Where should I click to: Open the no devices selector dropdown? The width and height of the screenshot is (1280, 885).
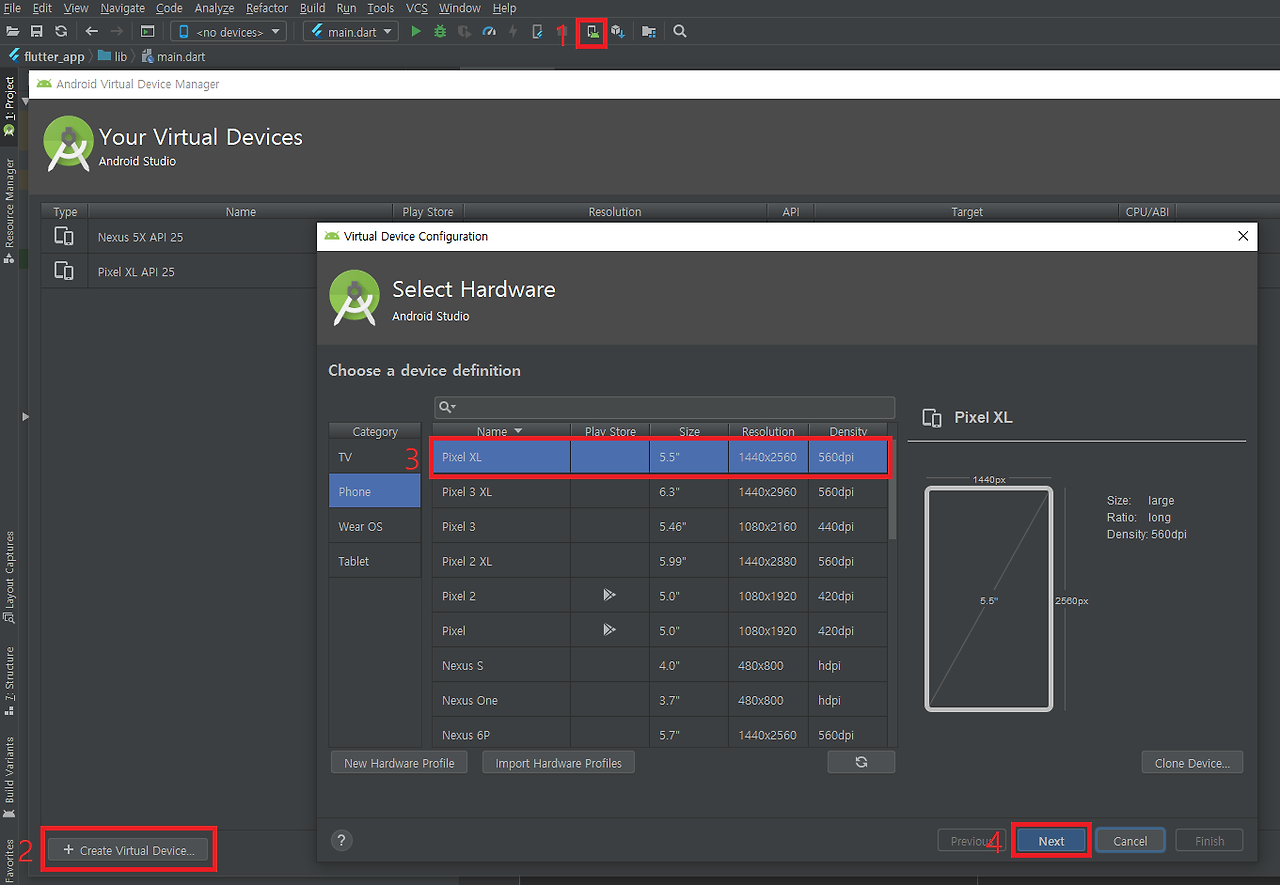click(x=229, y=32)
